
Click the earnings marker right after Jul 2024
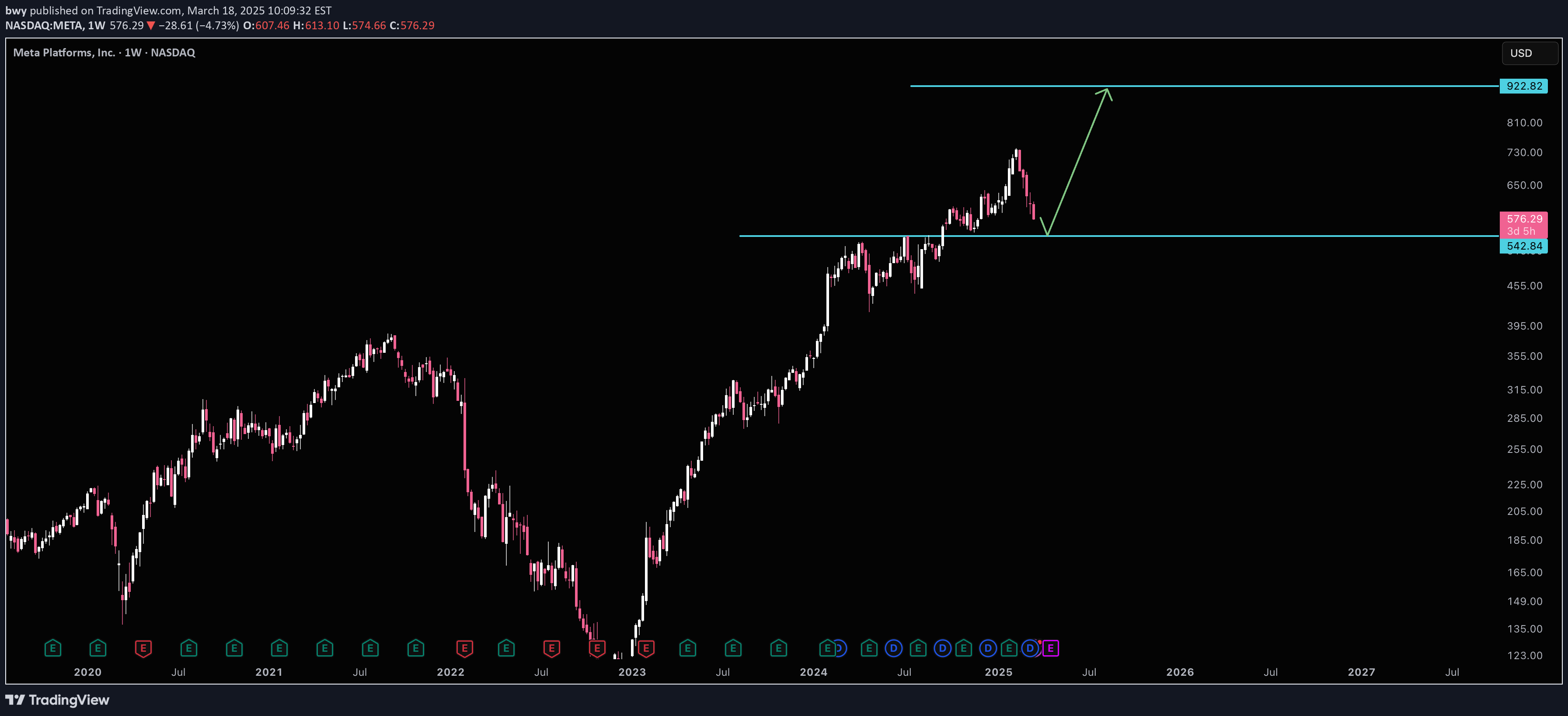[918, 649]
